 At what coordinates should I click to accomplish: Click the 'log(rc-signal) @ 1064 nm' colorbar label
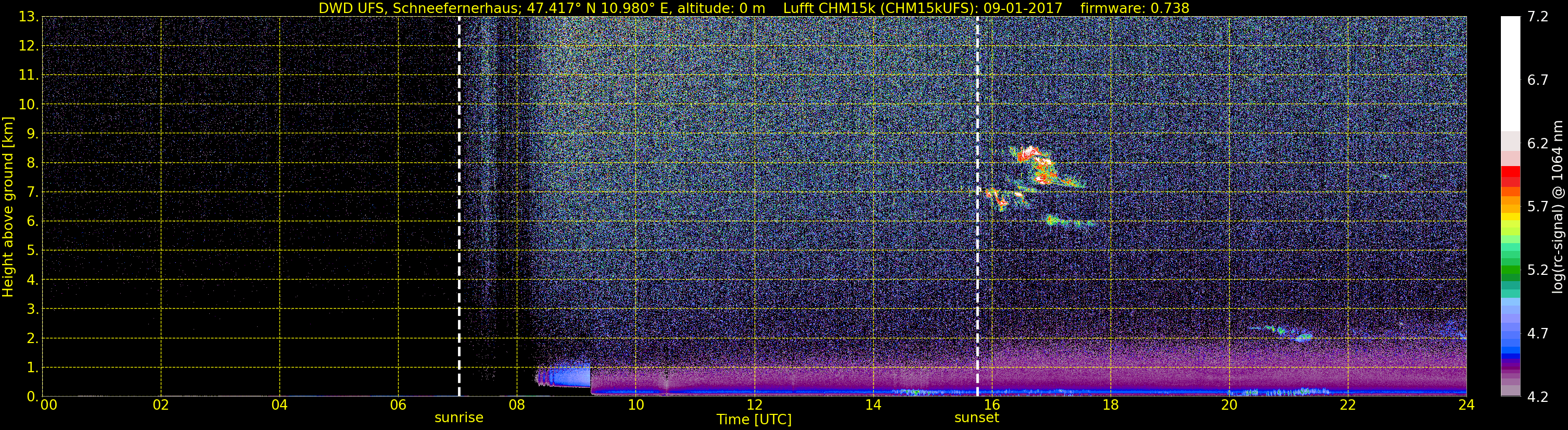1557,207
